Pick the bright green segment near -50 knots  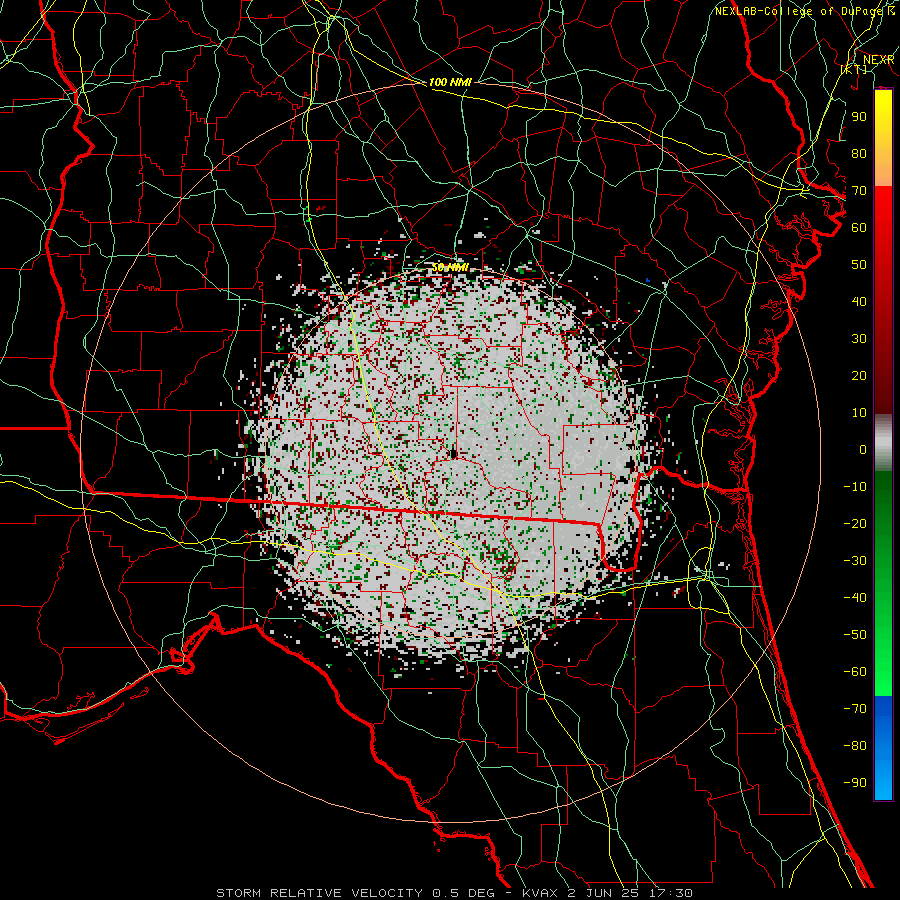pos(883,637)
